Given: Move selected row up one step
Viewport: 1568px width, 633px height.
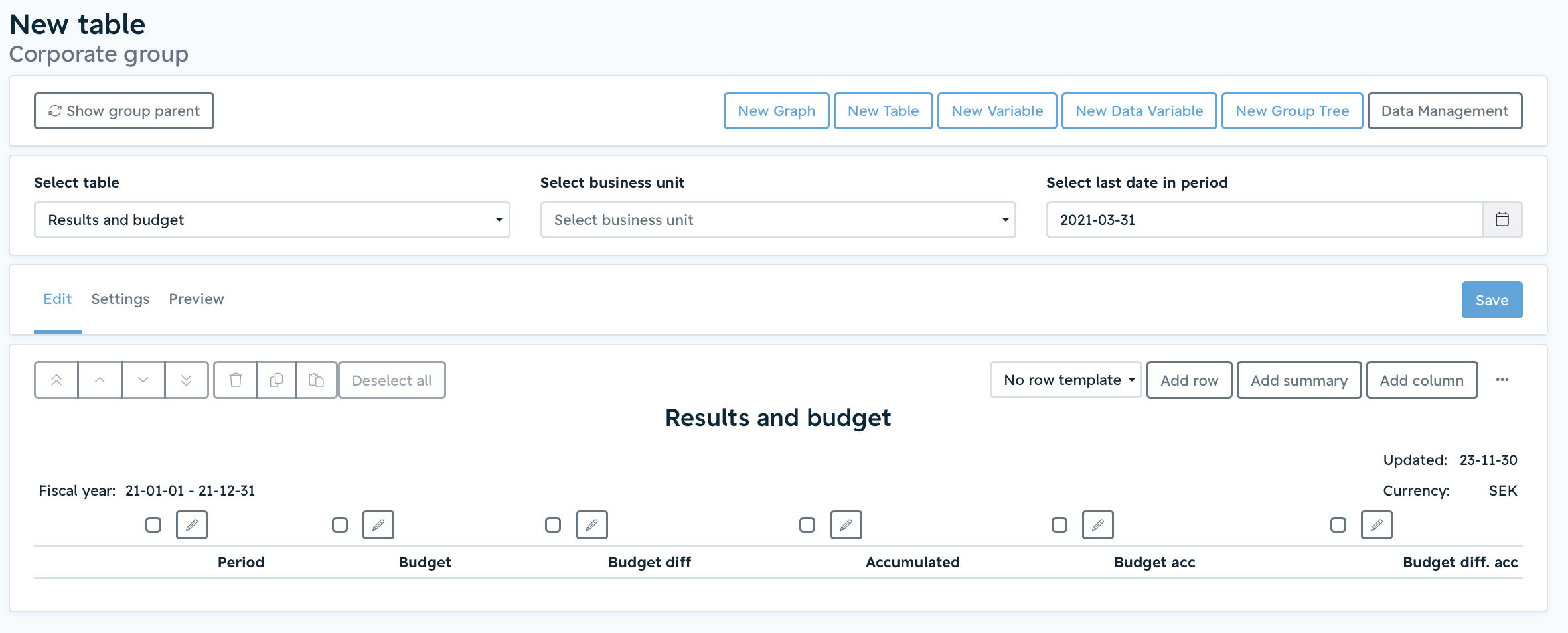Looking at the screenshot, I should pos(100,380).
